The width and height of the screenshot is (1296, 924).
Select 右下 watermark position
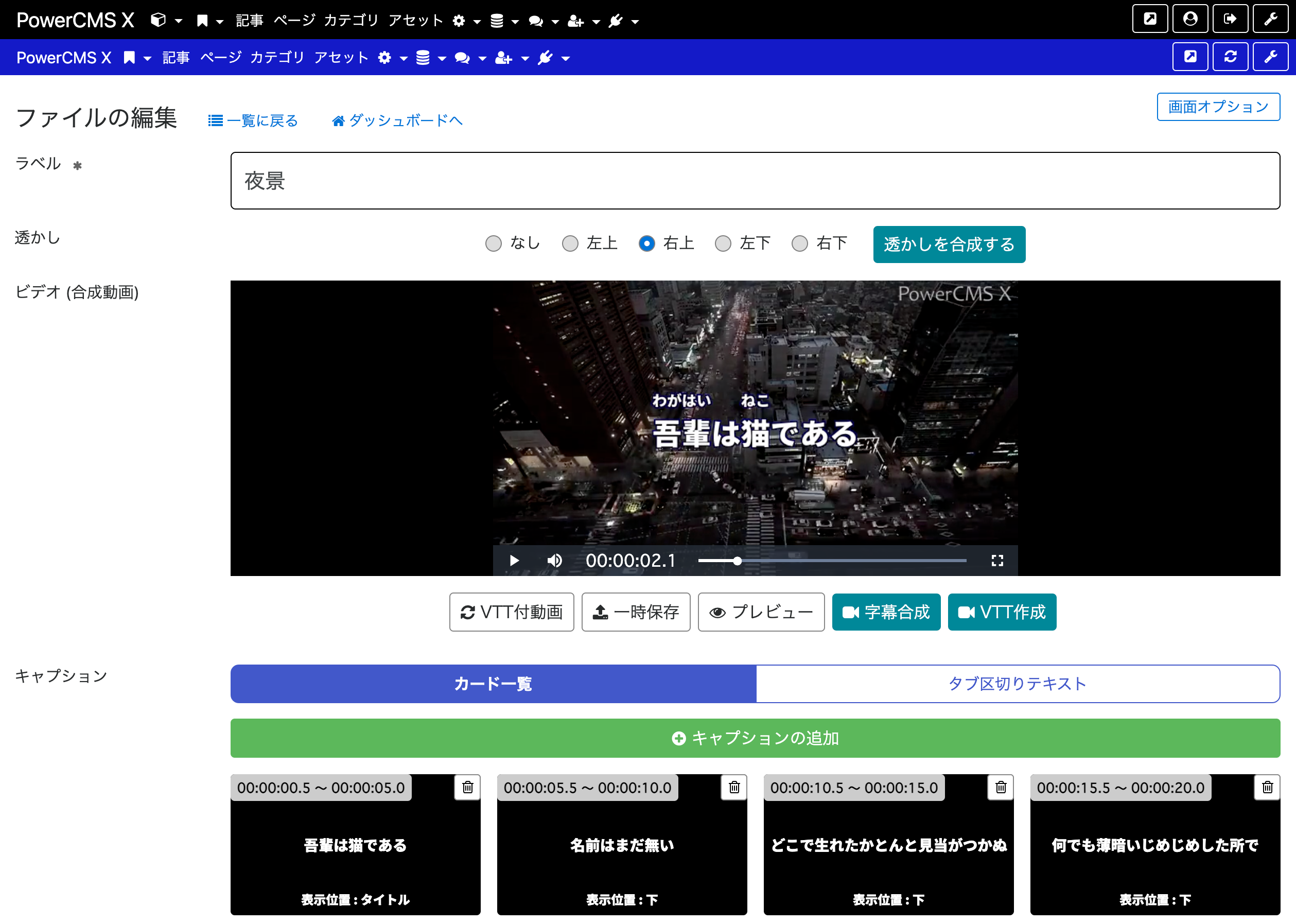[800, 243]
